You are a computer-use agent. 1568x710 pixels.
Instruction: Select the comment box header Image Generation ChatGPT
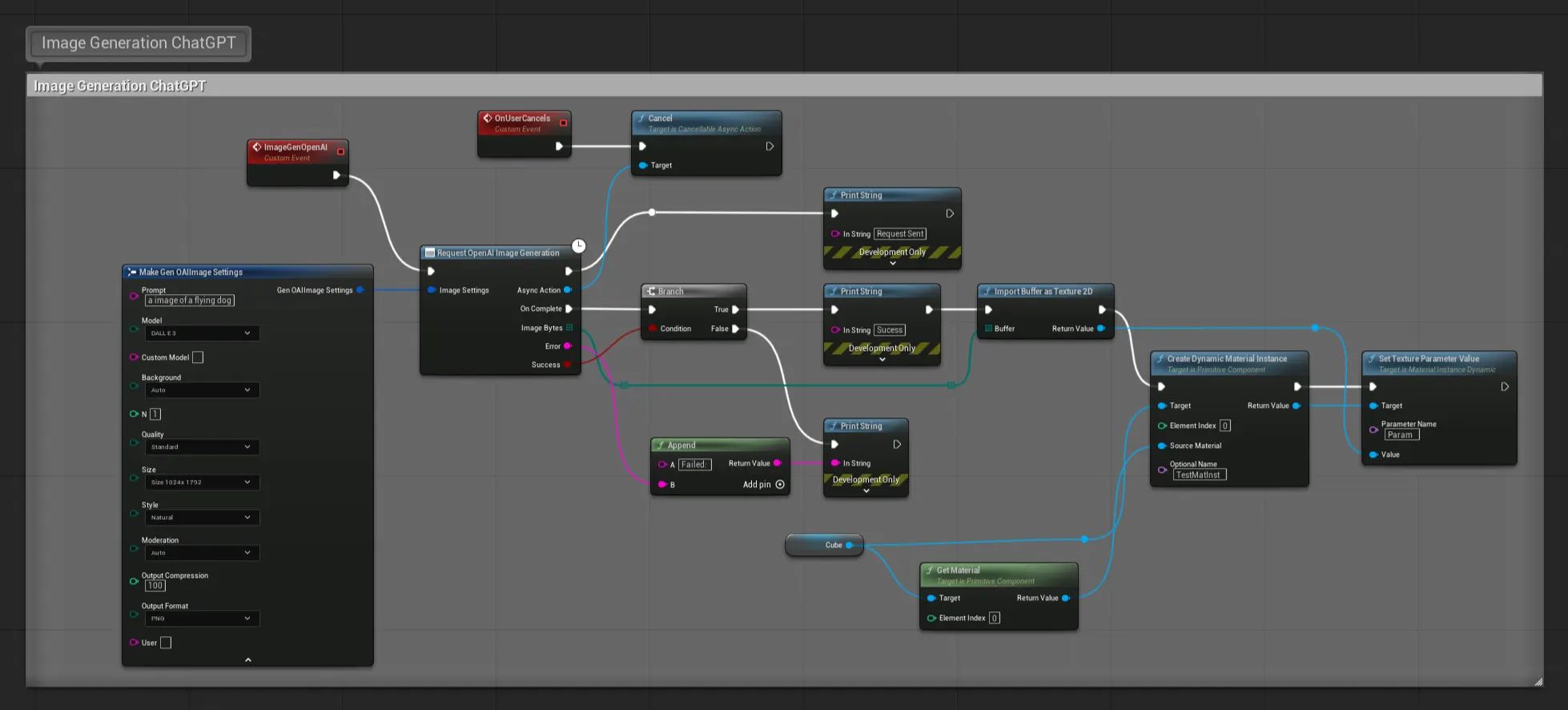click(x=785, y=86)
